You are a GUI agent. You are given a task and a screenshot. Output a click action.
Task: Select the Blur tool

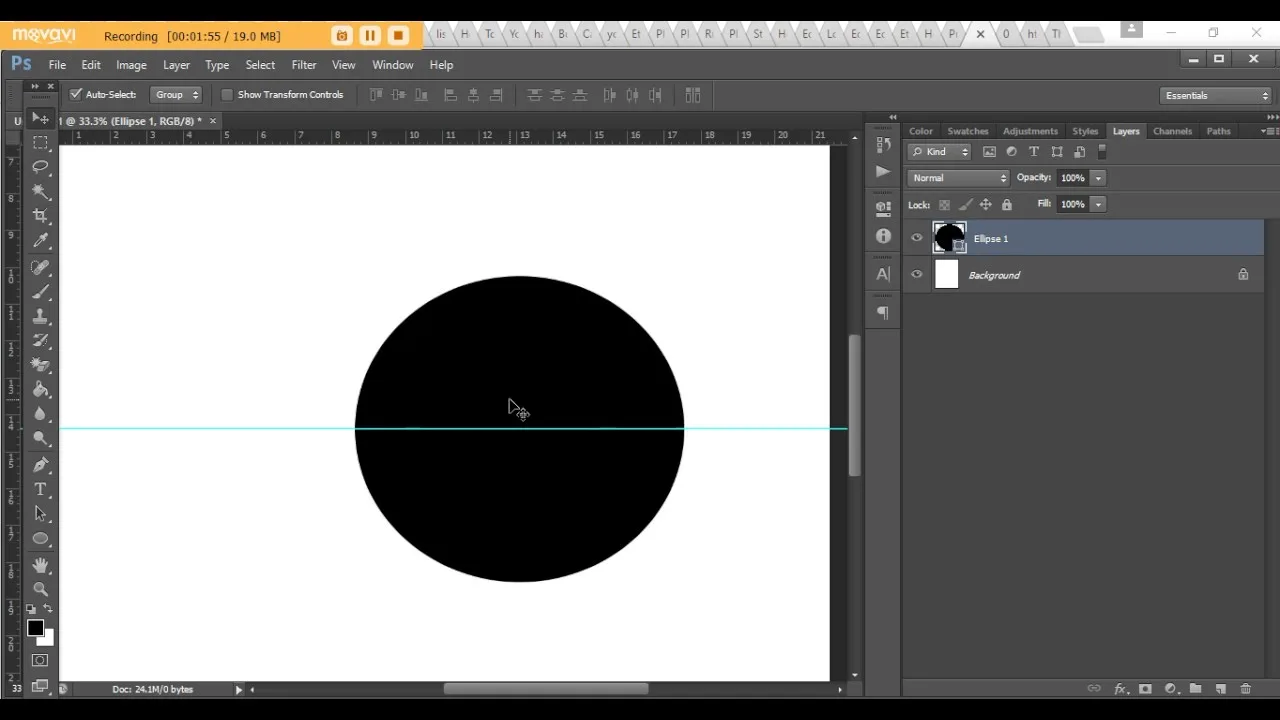40,413
